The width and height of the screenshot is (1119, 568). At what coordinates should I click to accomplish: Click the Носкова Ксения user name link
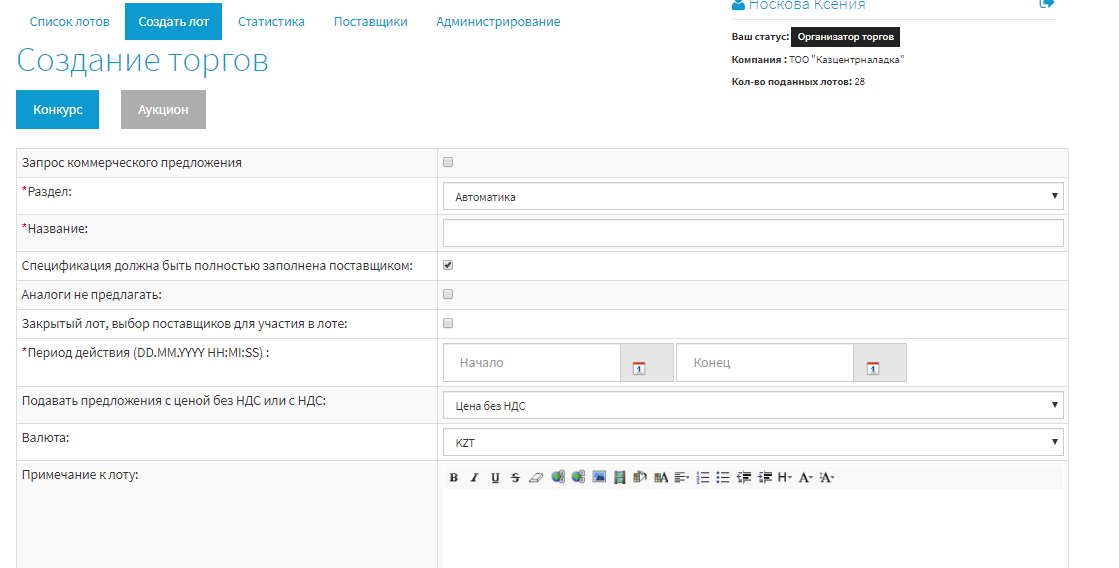(806, 5)
